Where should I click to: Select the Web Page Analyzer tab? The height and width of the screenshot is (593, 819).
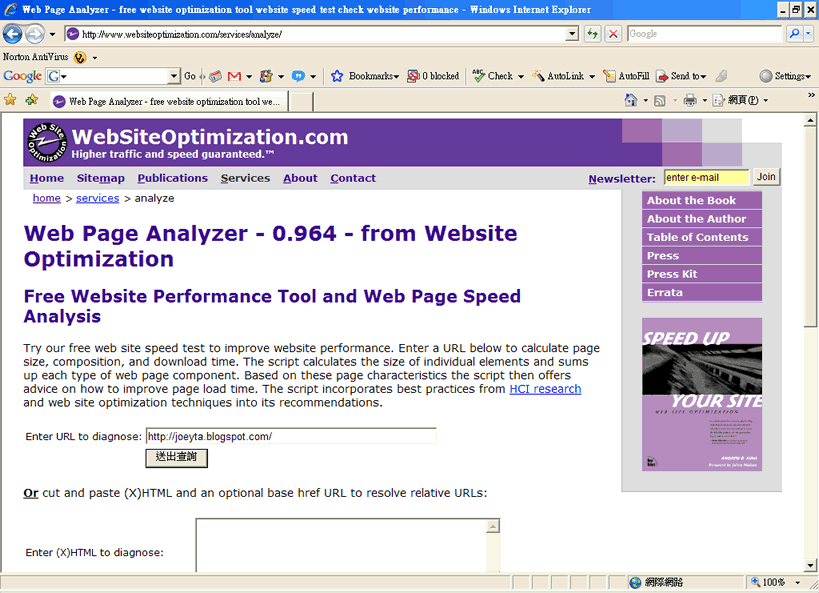click(169, 101)
